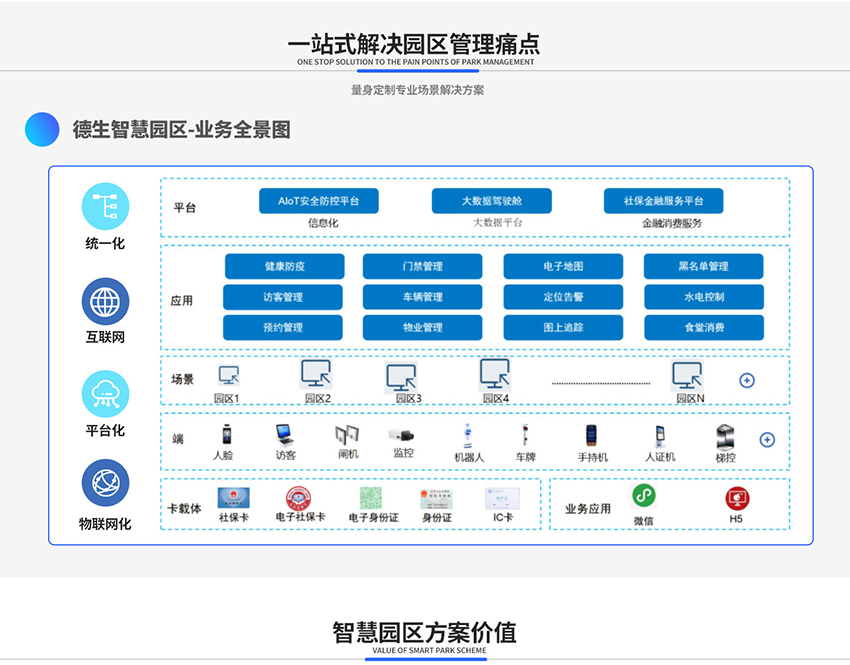Click the 监控 camera icon
The height and width of the screenshot is (665, 850).
coord(403,434)
